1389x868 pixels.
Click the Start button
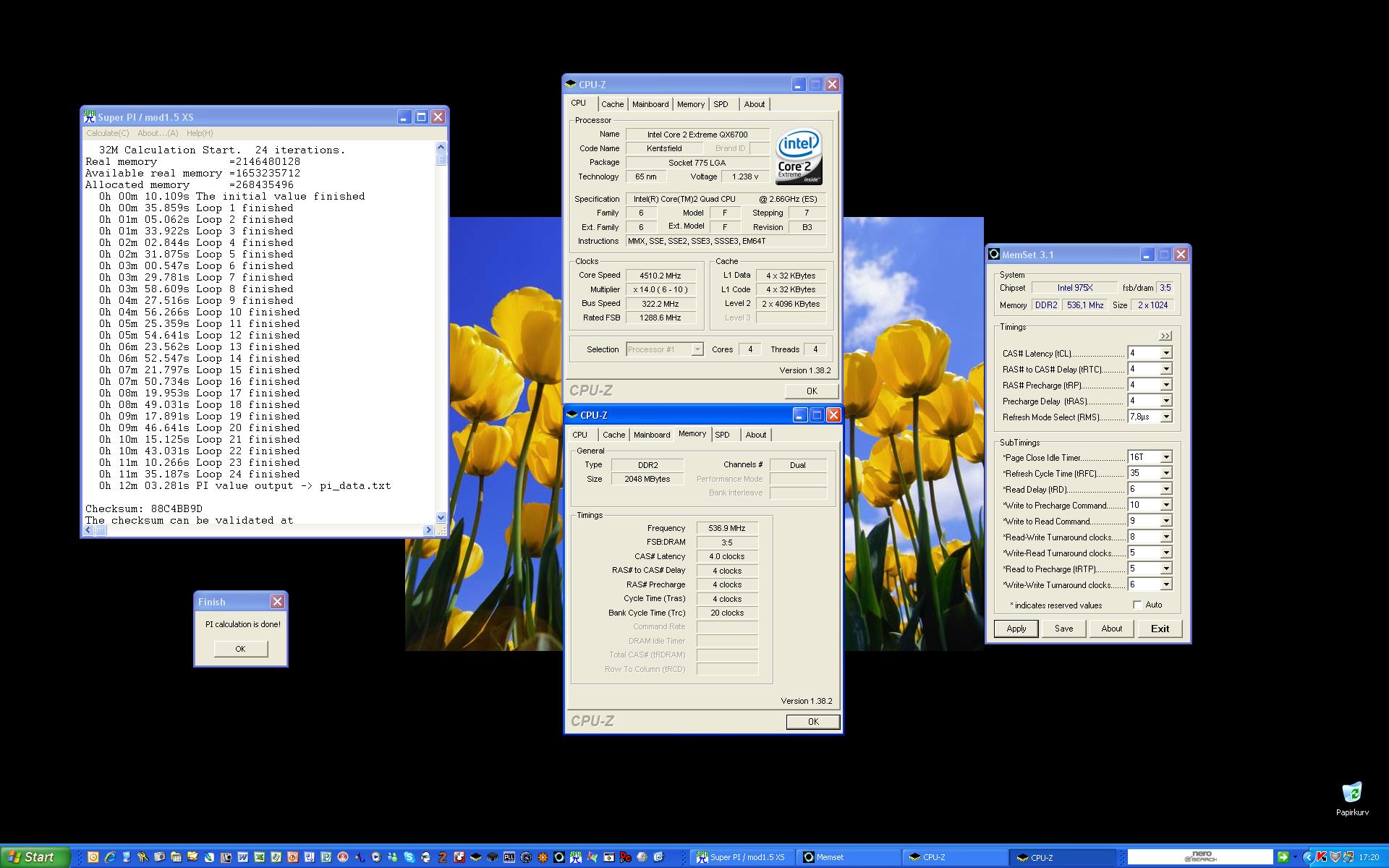[35, 857]
